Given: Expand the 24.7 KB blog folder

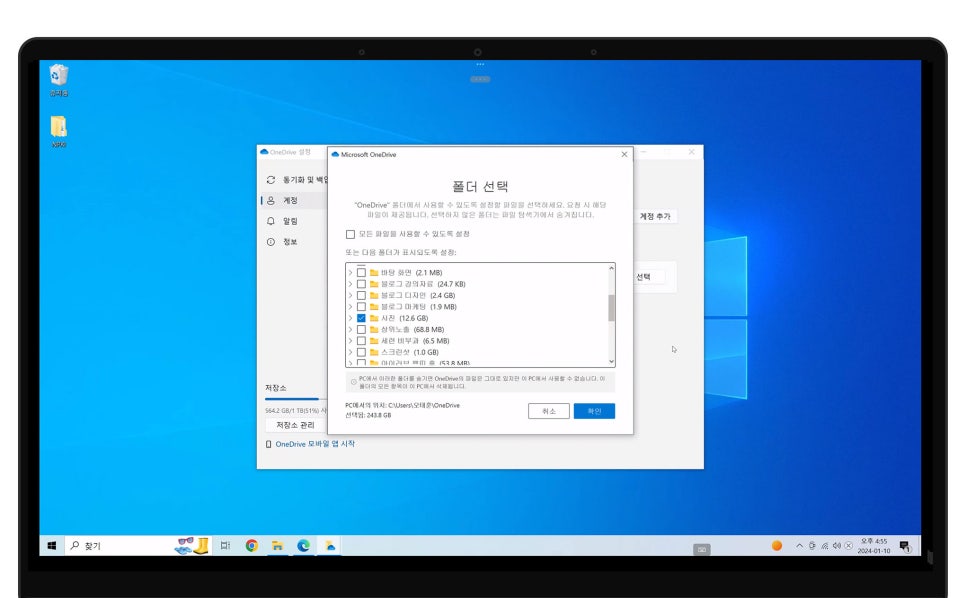Looking at the screenshot, I should pos(351,284).
